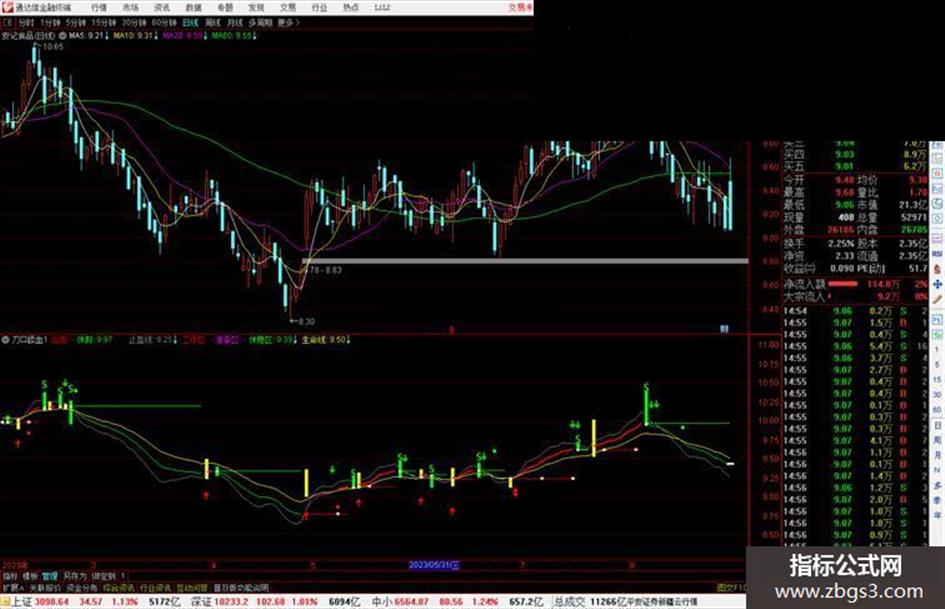945x609 pixels.
Task: Select the 月 period shortcut in right sidebar
Action: click(937, 455)
